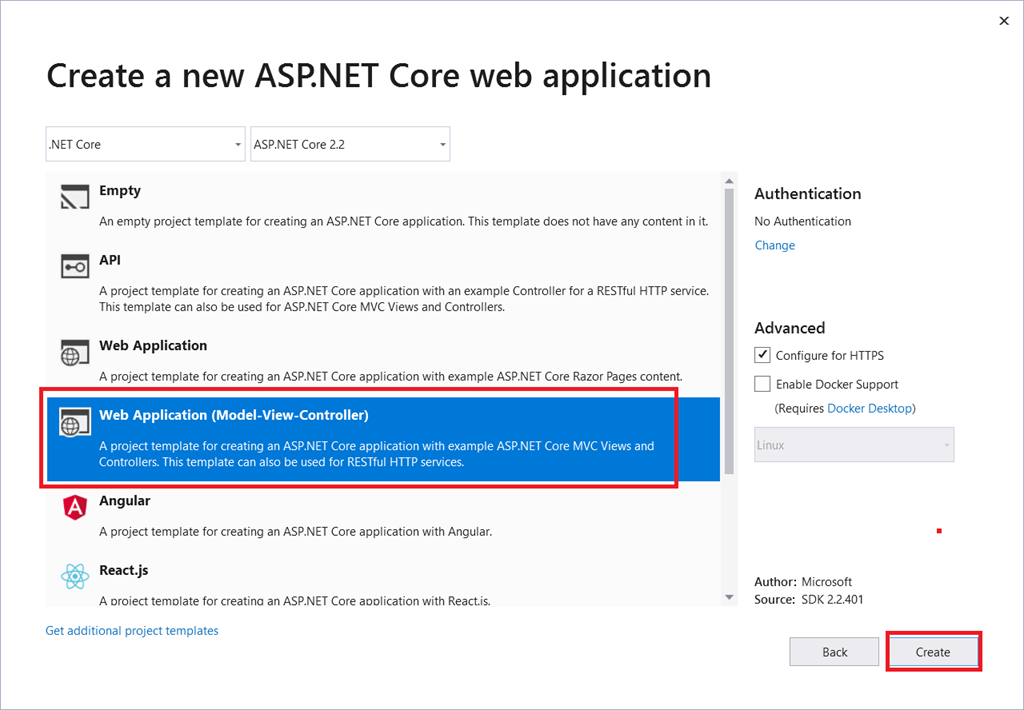1024x710 pixels.
Task: Click the Create button
Action: point(932,651)
